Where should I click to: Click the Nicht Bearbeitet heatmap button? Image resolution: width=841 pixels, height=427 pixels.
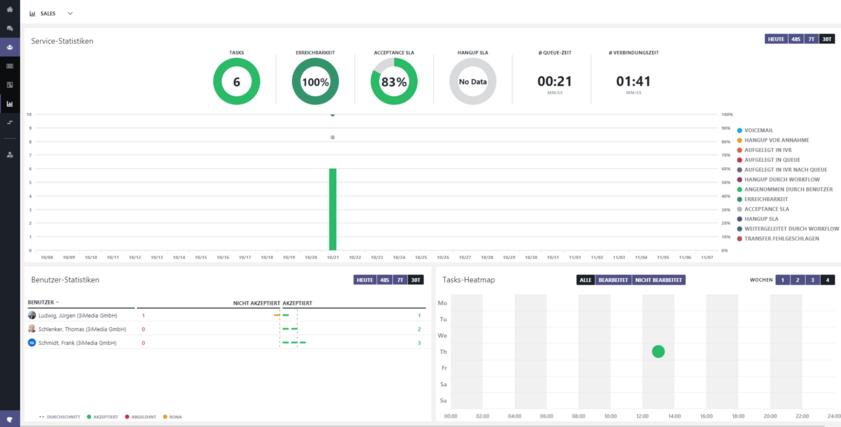(657, 280)
